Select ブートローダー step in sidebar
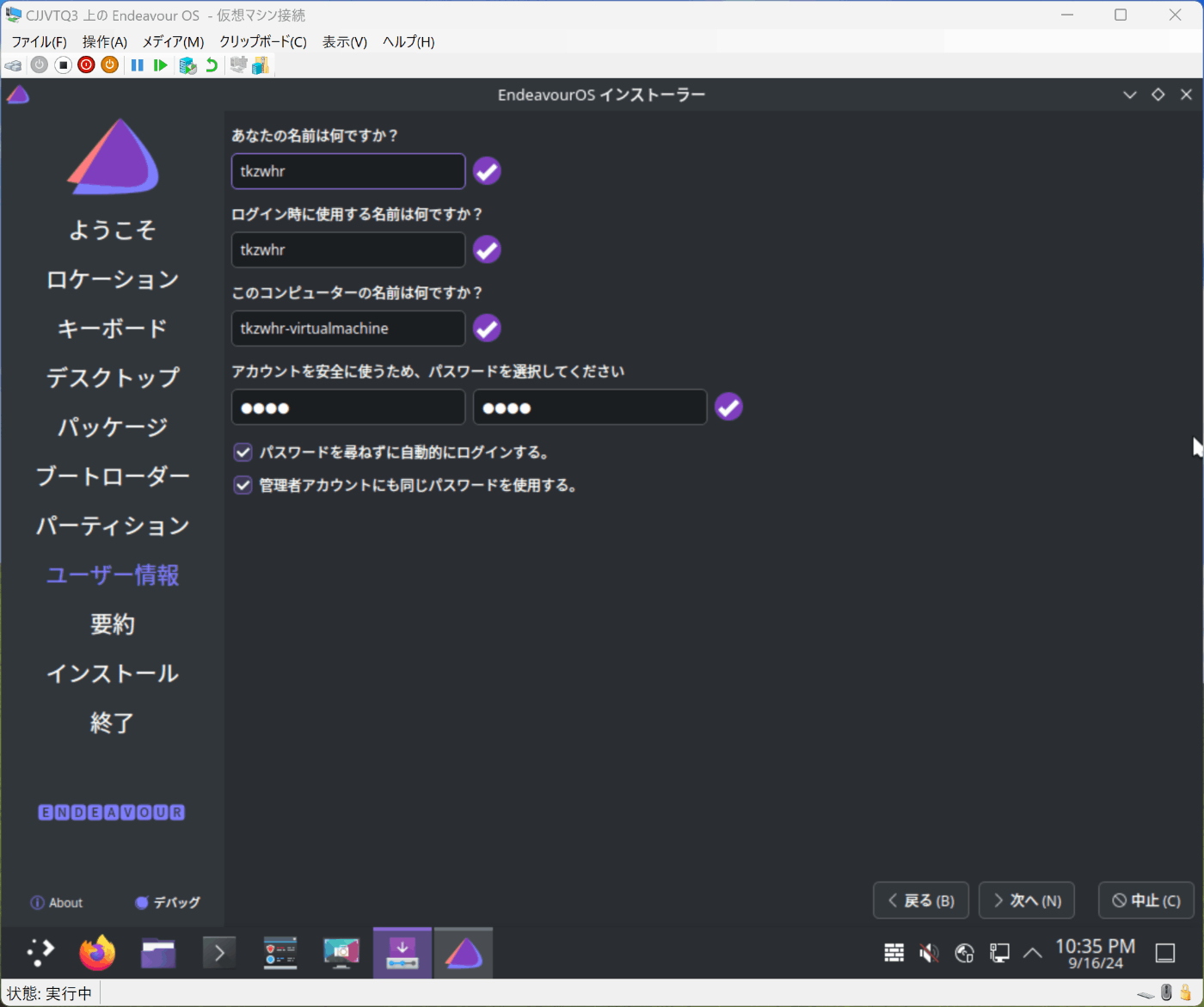Image resolution: width=1204 pixels, height=1007 pixels. click(x=113, y=476)
